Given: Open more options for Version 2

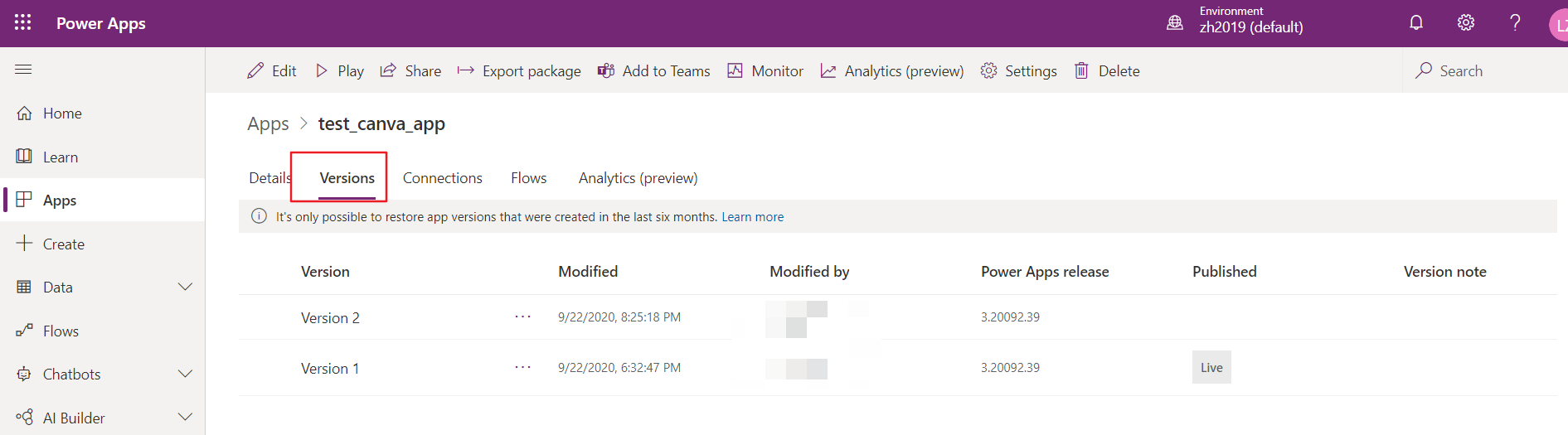Looking at the screenshot, I should click(522, 317).
